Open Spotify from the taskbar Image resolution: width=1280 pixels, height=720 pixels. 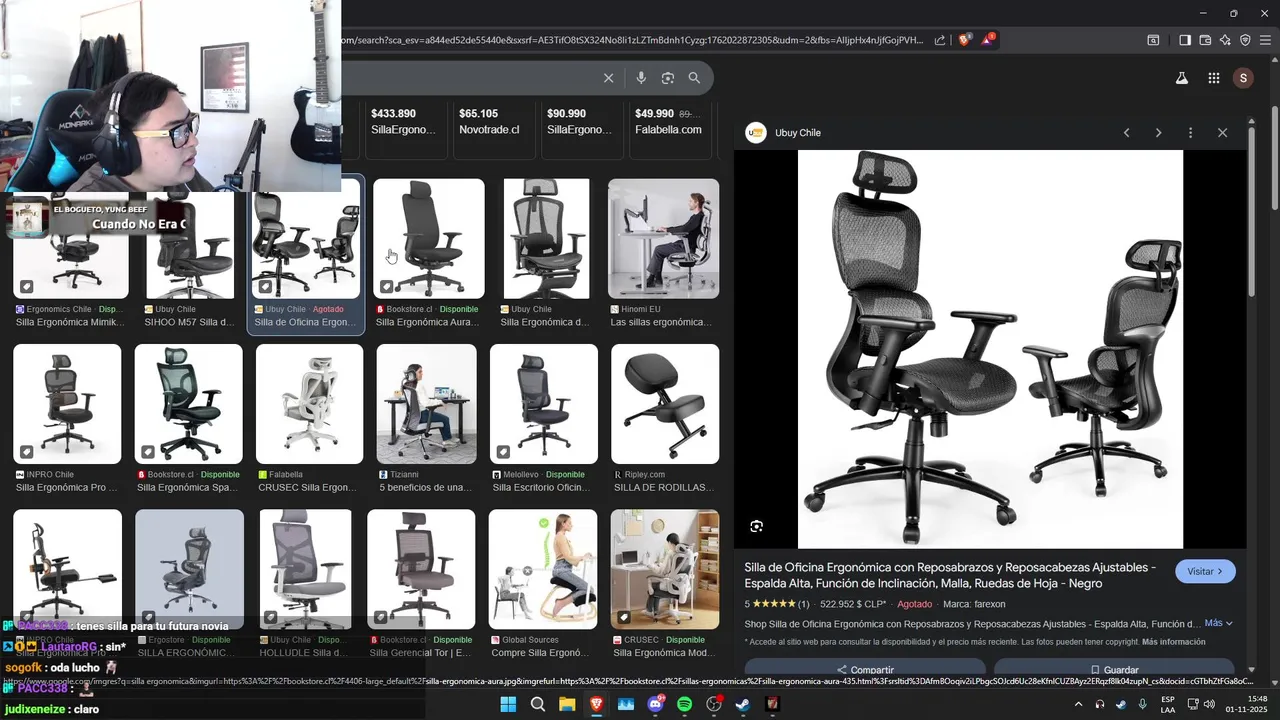tap(684, 704)
